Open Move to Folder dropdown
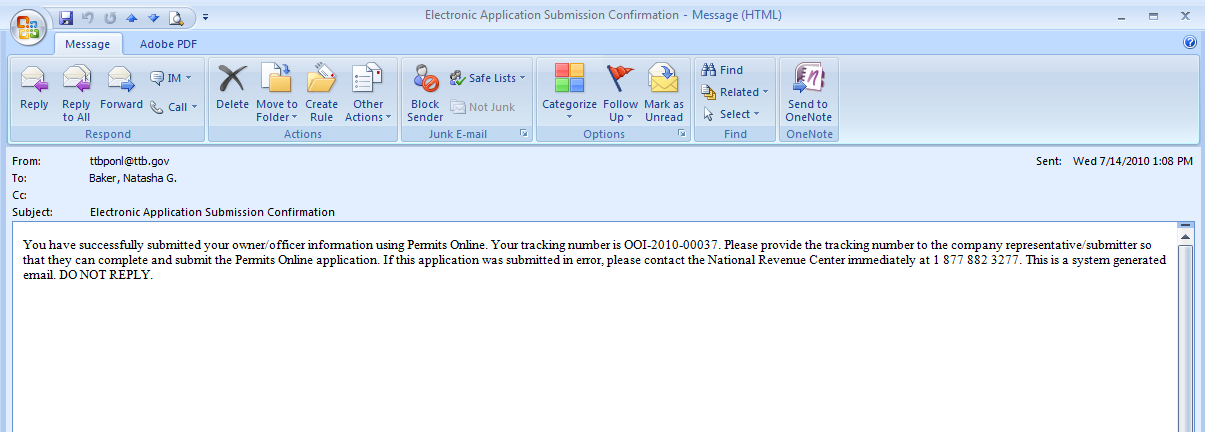 click(x=276, y=91)
